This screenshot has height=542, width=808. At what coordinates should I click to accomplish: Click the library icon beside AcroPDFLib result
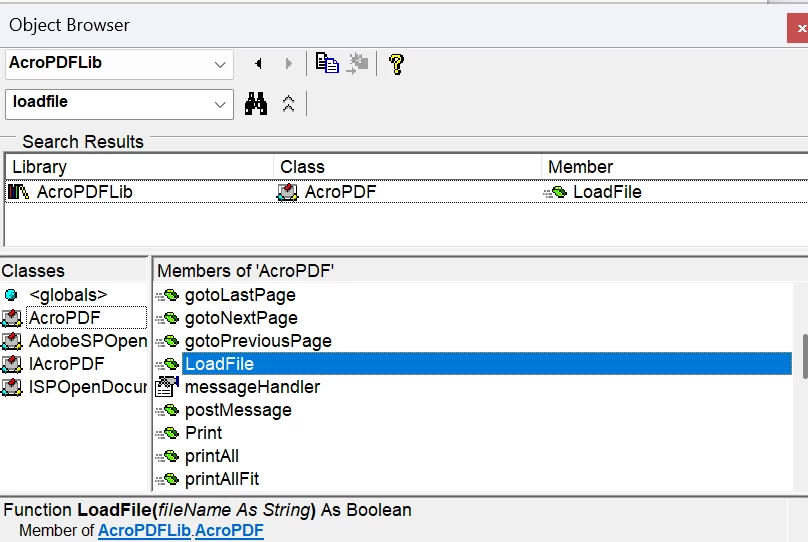click(19, 192)
